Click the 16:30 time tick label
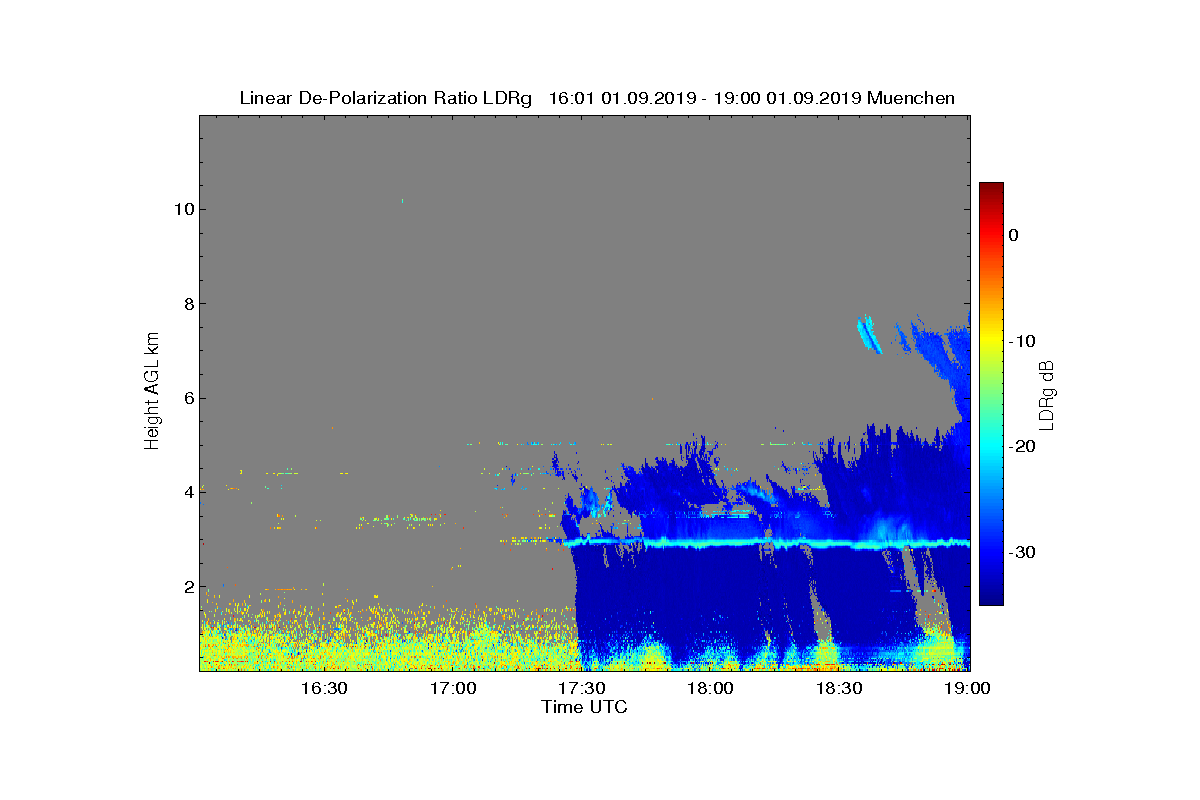 [x=324, y=688]
